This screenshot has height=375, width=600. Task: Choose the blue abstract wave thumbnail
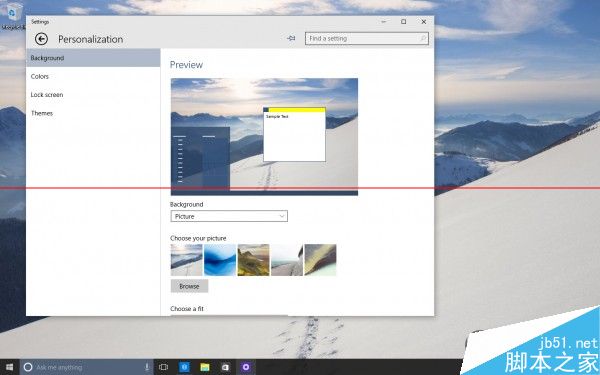pos(220,260)
